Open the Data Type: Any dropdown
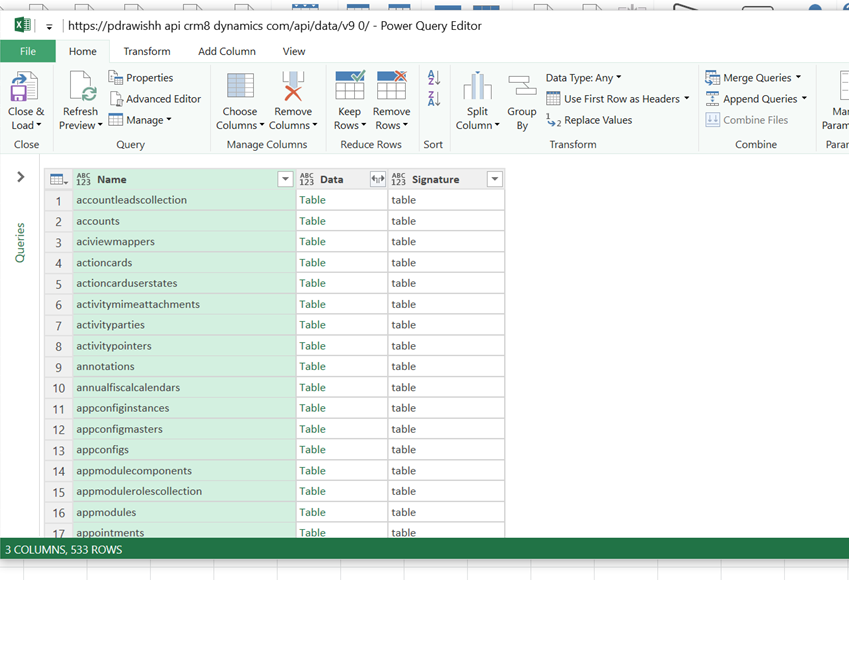This screenshot has height=650, width=849. pyautogui.click(x=583, y=78)
